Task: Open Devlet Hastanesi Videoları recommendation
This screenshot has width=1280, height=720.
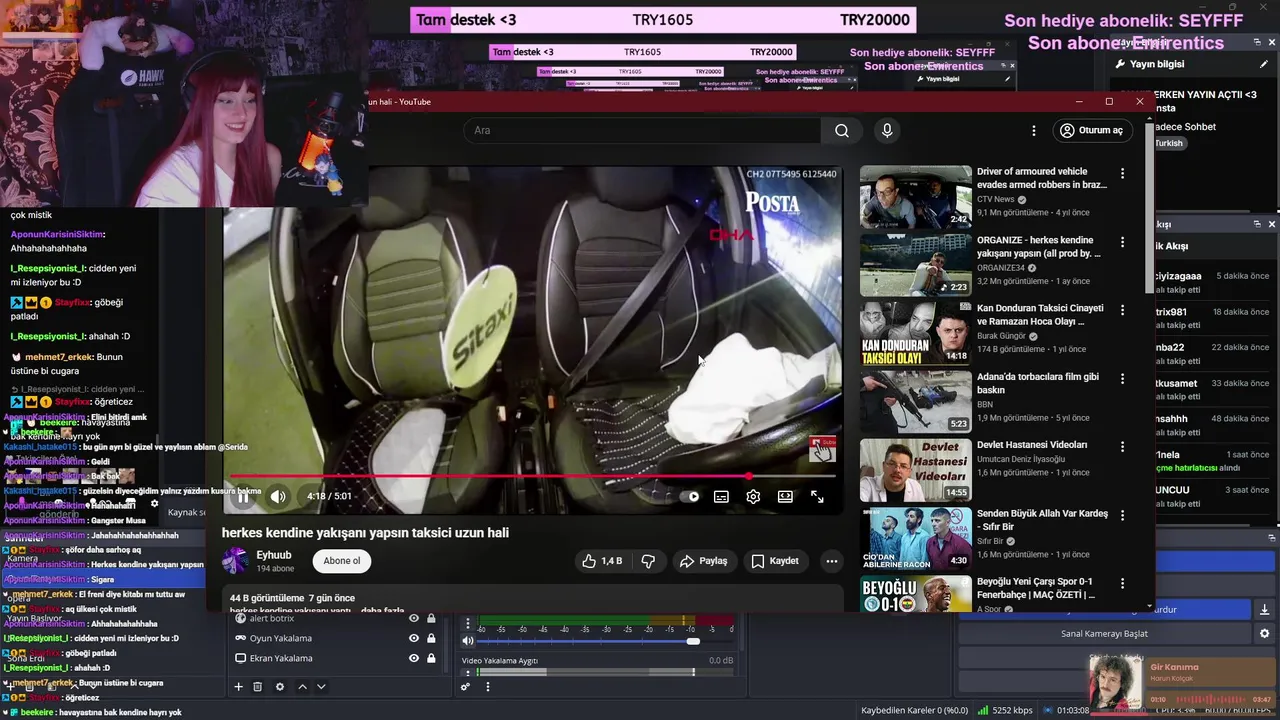Action: (1032, 445)
